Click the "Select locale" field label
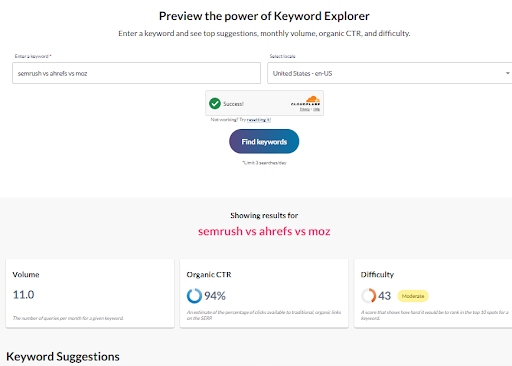The height and width of the screenshot is (366, 512). coord(283,56)
